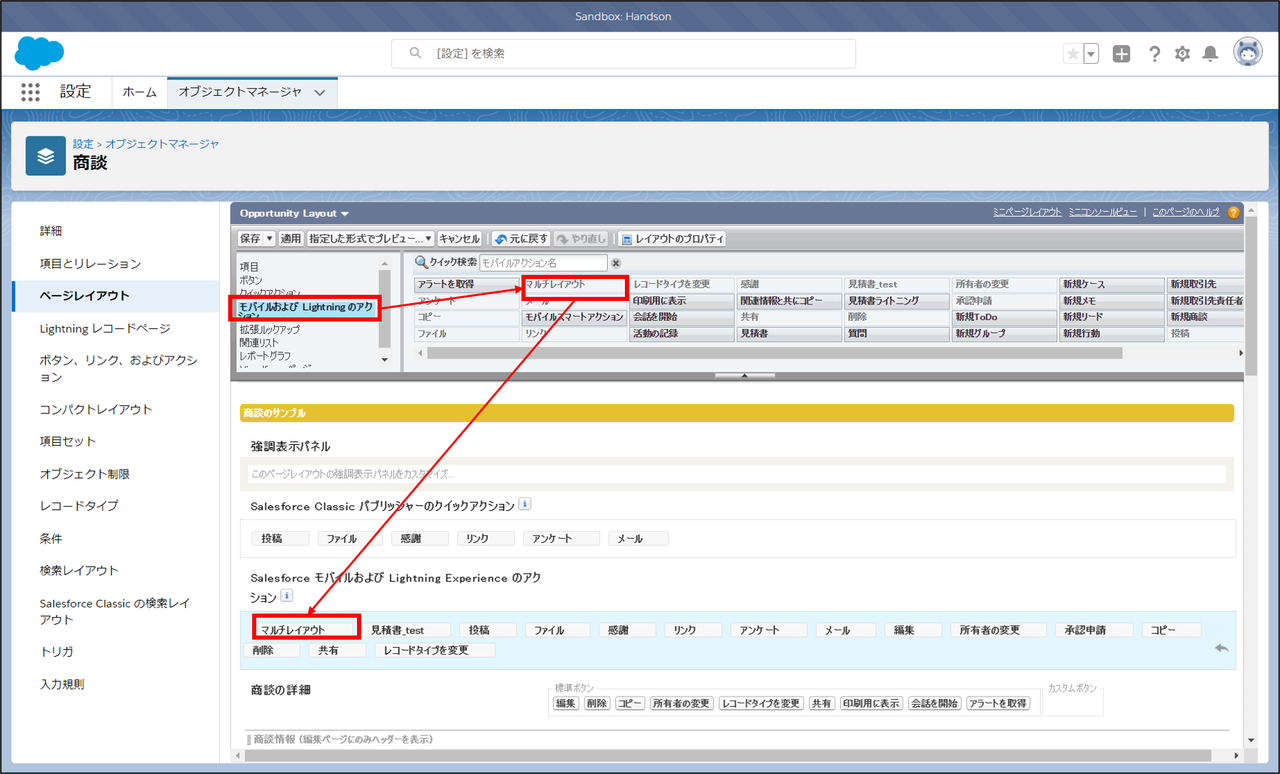Screen dimensions: 1280x774
Task: Click the キャンセル button
Action: (x=460, y=239)
